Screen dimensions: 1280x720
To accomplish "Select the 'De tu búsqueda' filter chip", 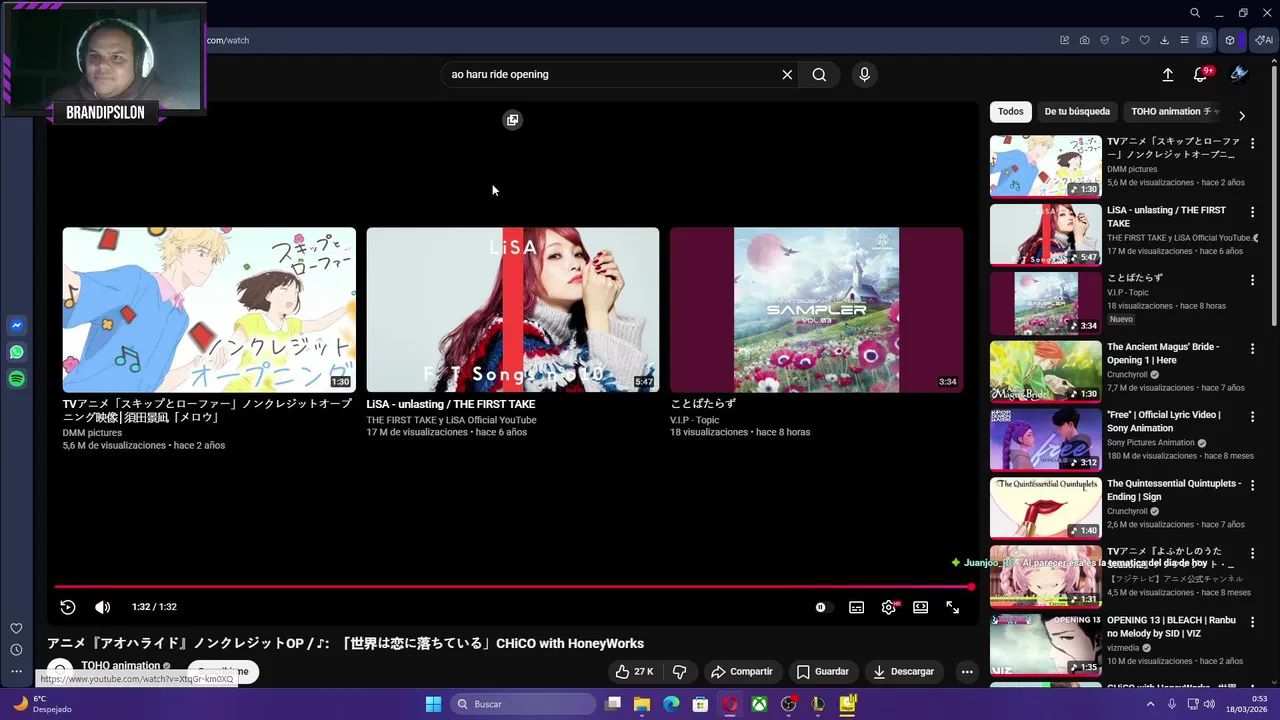I will point(1077,112).
